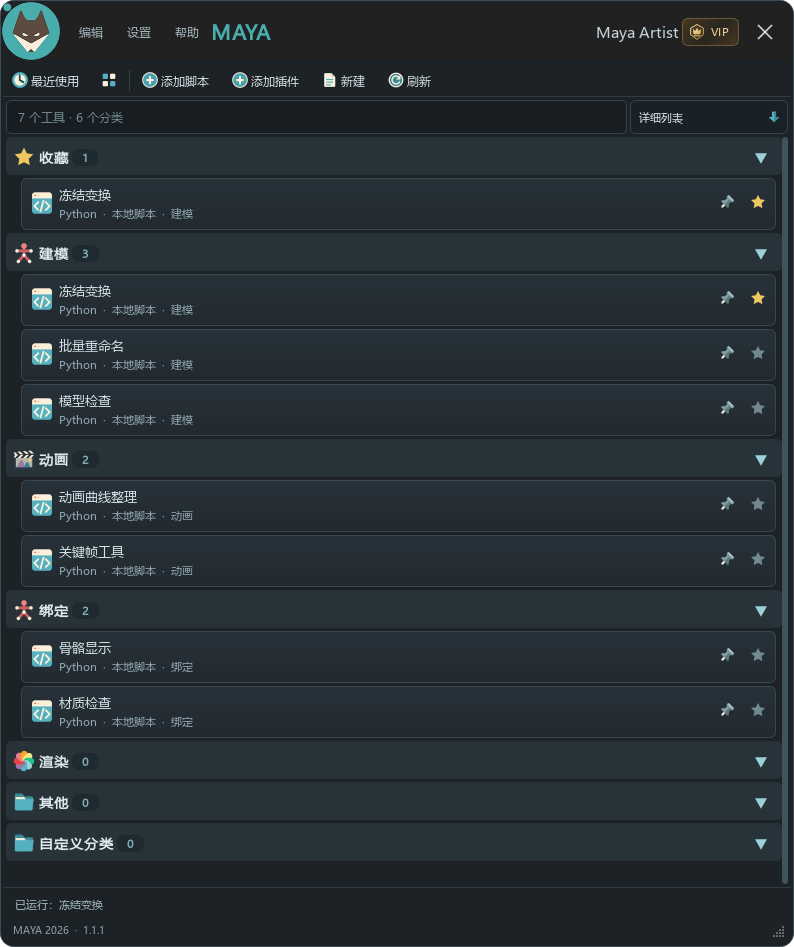794x947 pixels.
Task: Select the 骨骼显示 tool name
Action: coord(85,648)
